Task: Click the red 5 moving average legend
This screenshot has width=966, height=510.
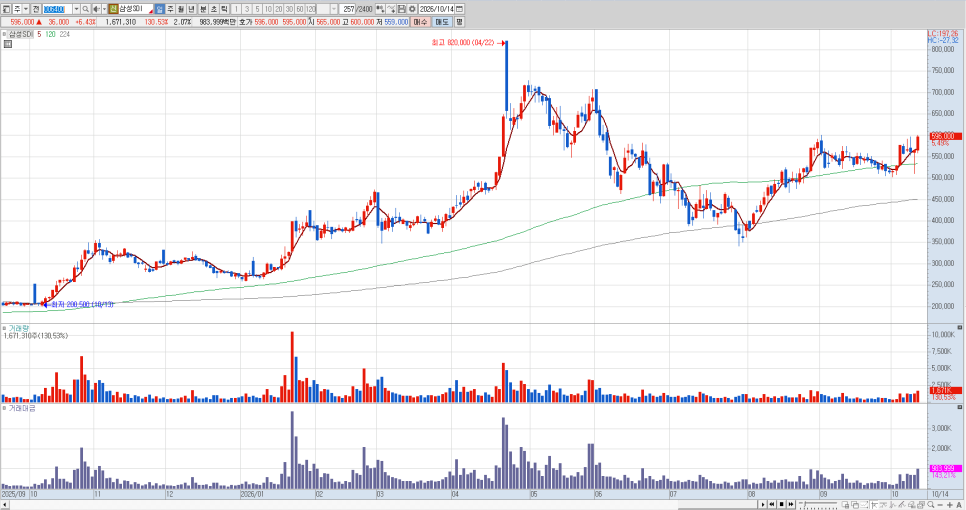Action: click(x=39, y=34)
